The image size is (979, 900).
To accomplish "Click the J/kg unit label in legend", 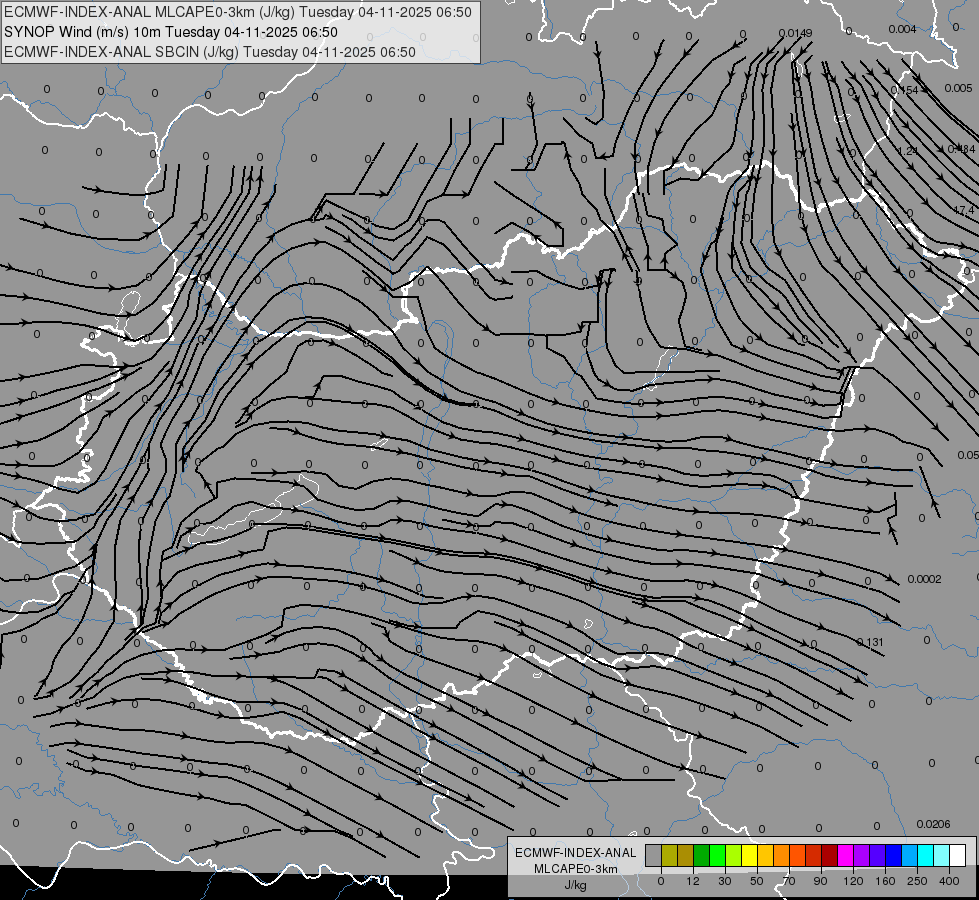I will pyautogui.click(x=576, y=885).
